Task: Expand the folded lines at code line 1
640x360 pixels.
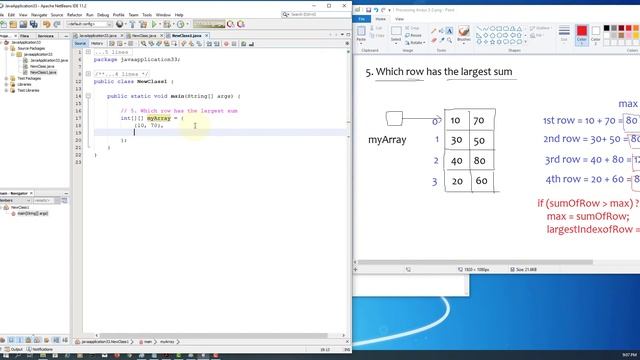Action: (88, 52)
